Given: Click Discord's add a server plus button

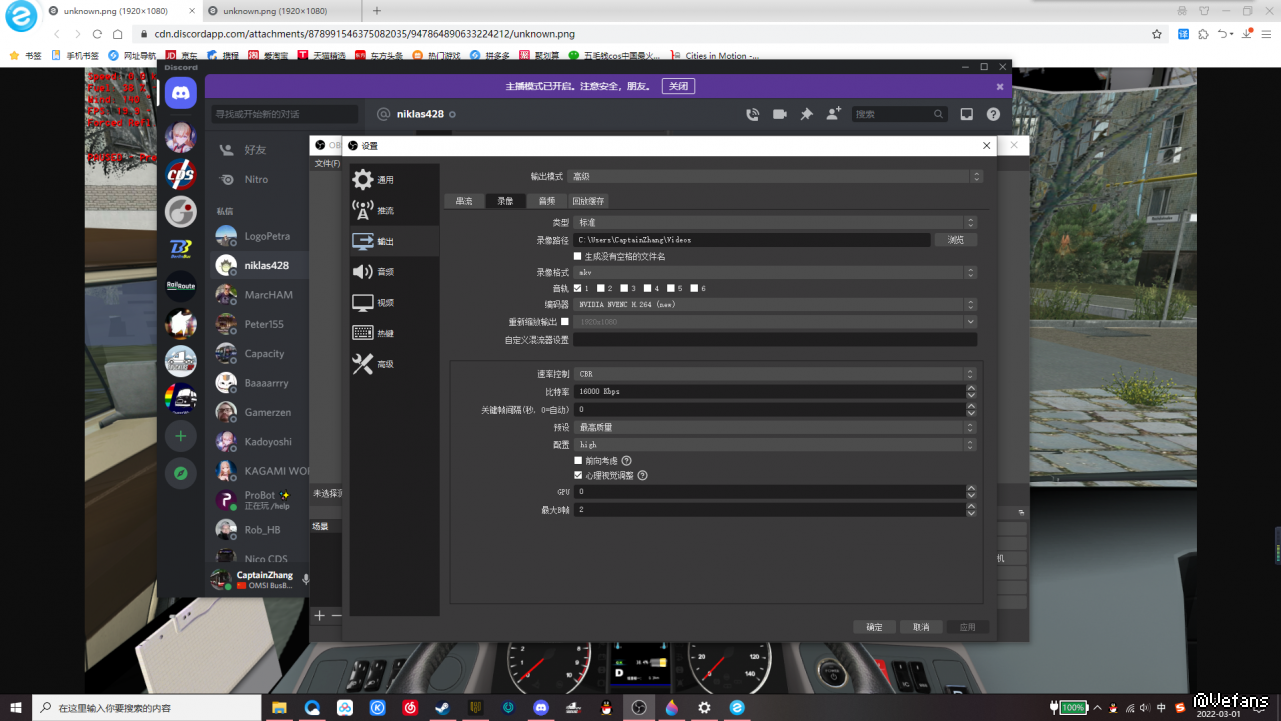Looking at the screenshot, I should coord(181,436).
